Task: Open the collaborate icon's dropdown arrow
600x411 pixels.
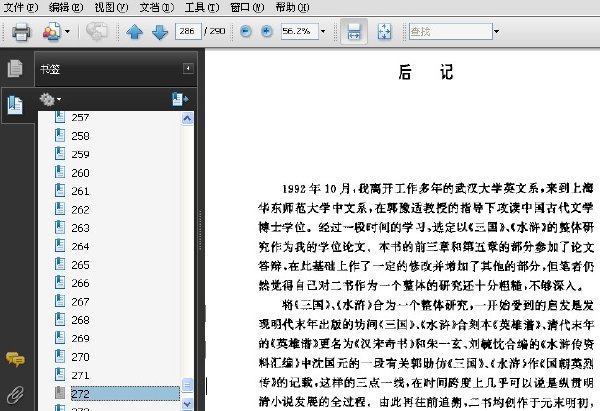Action: tap(67, 32)
